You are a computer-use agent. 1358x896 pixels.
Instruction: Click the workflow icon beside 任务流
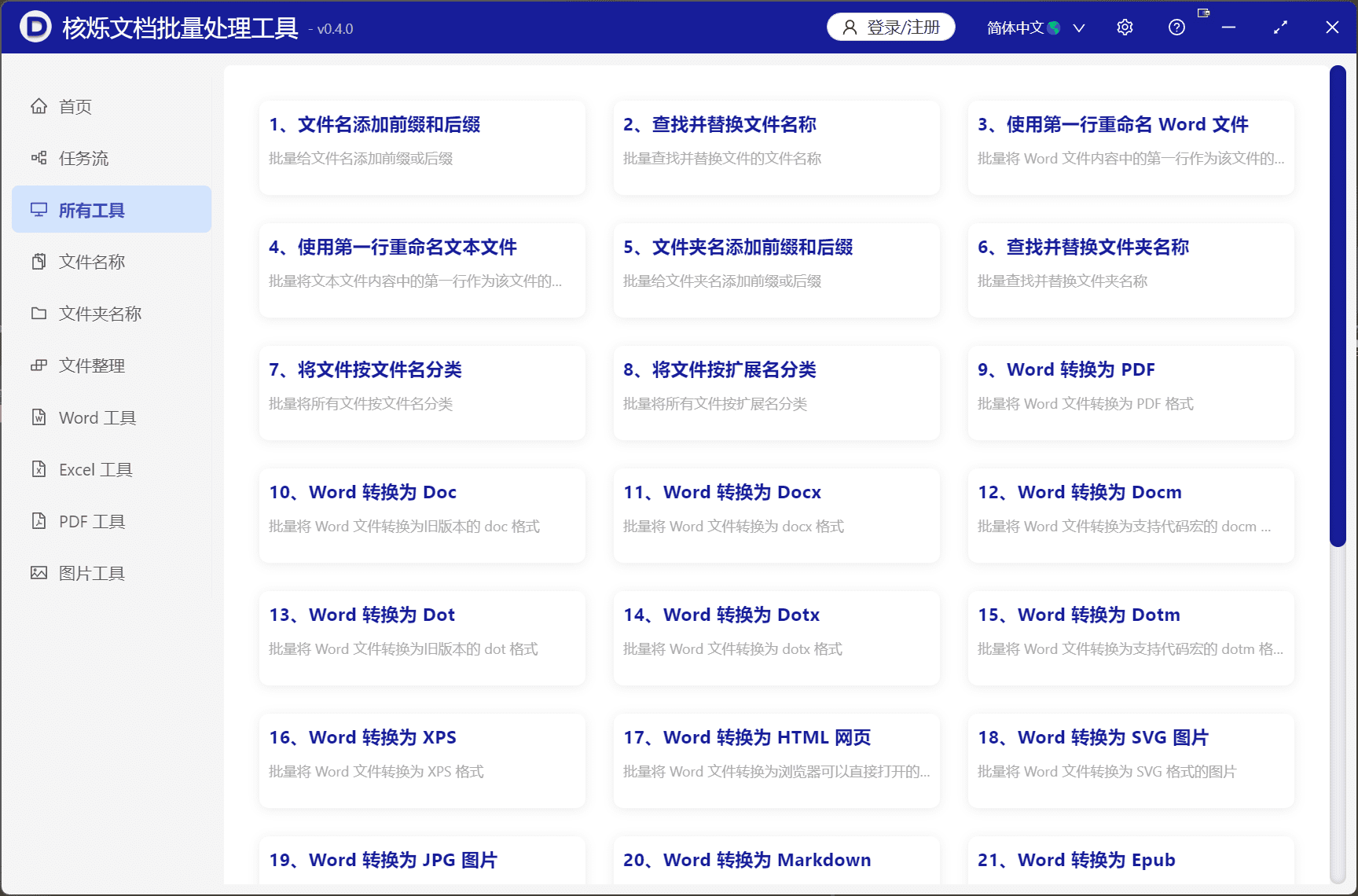coord(39,158)
